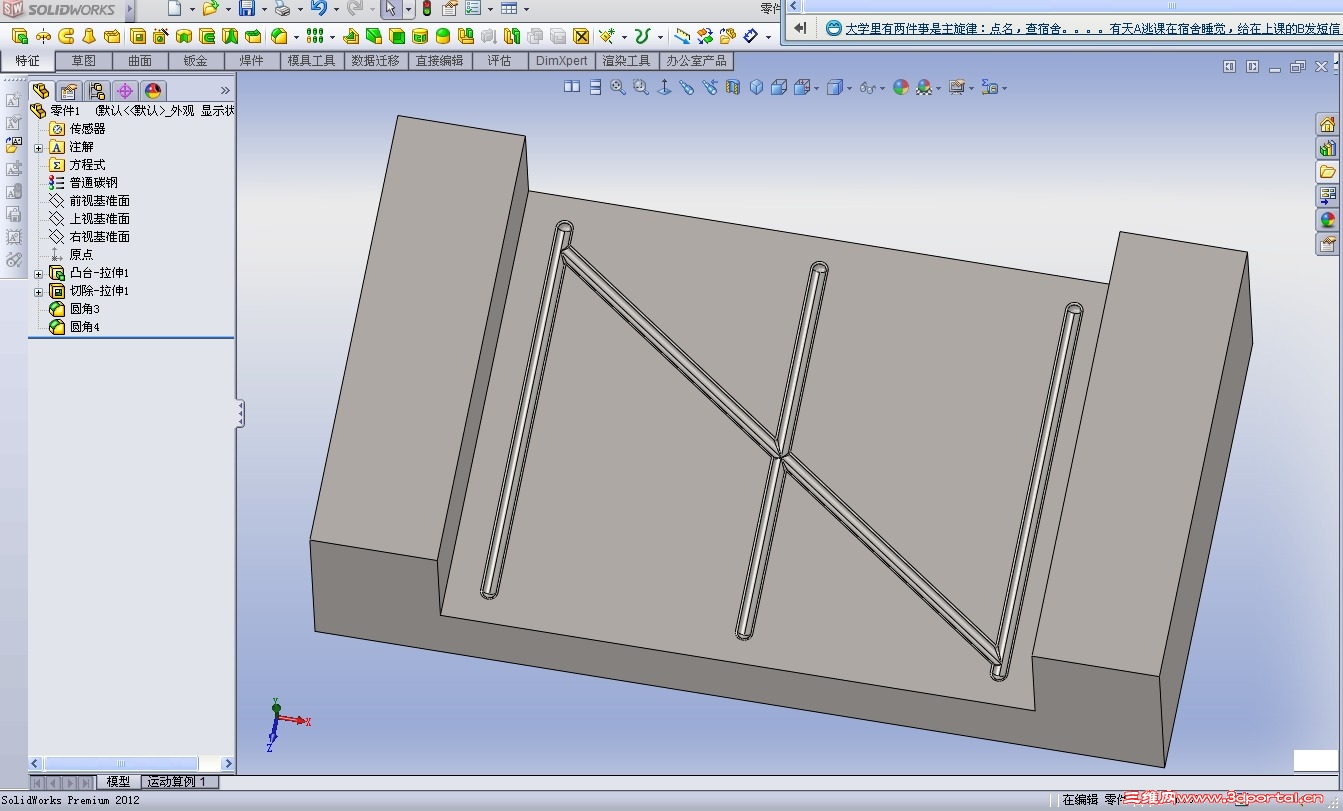The image size is (1343, 811).
Task: Click the Edit Appearance color-ball icon in view toolbar
Action: [x=901, y=88]
